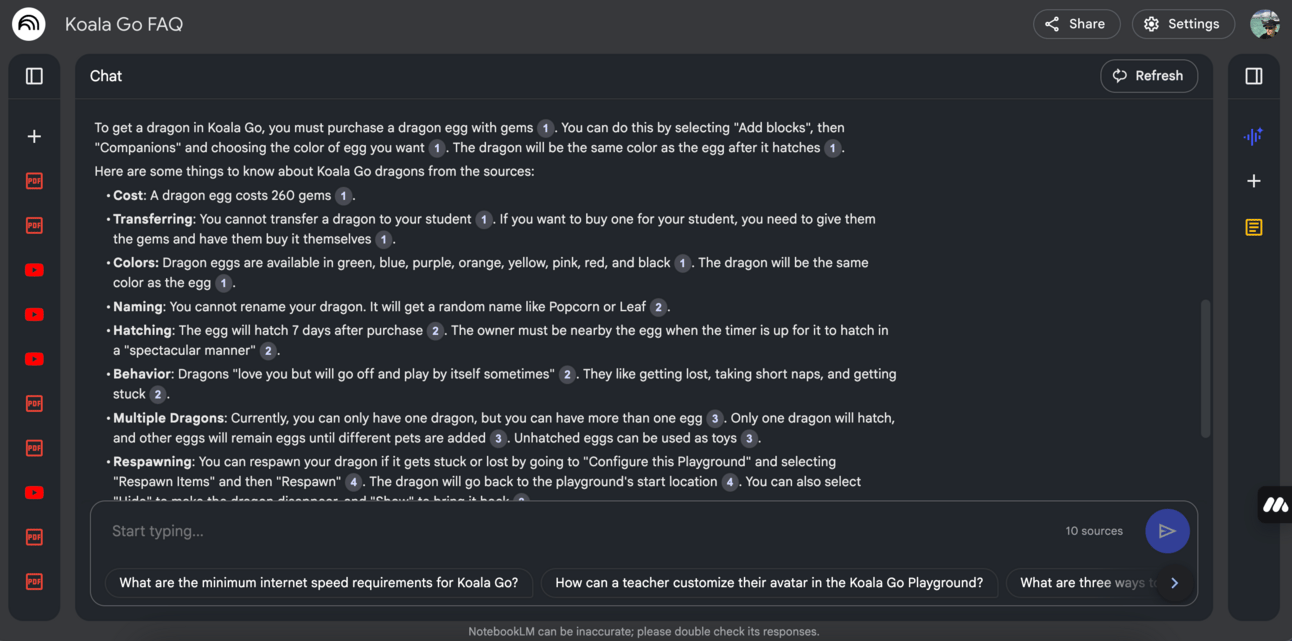The width and height of the screenshot is (1292, 641).
Task: Open Settings menu
Action: (1182, 24)
